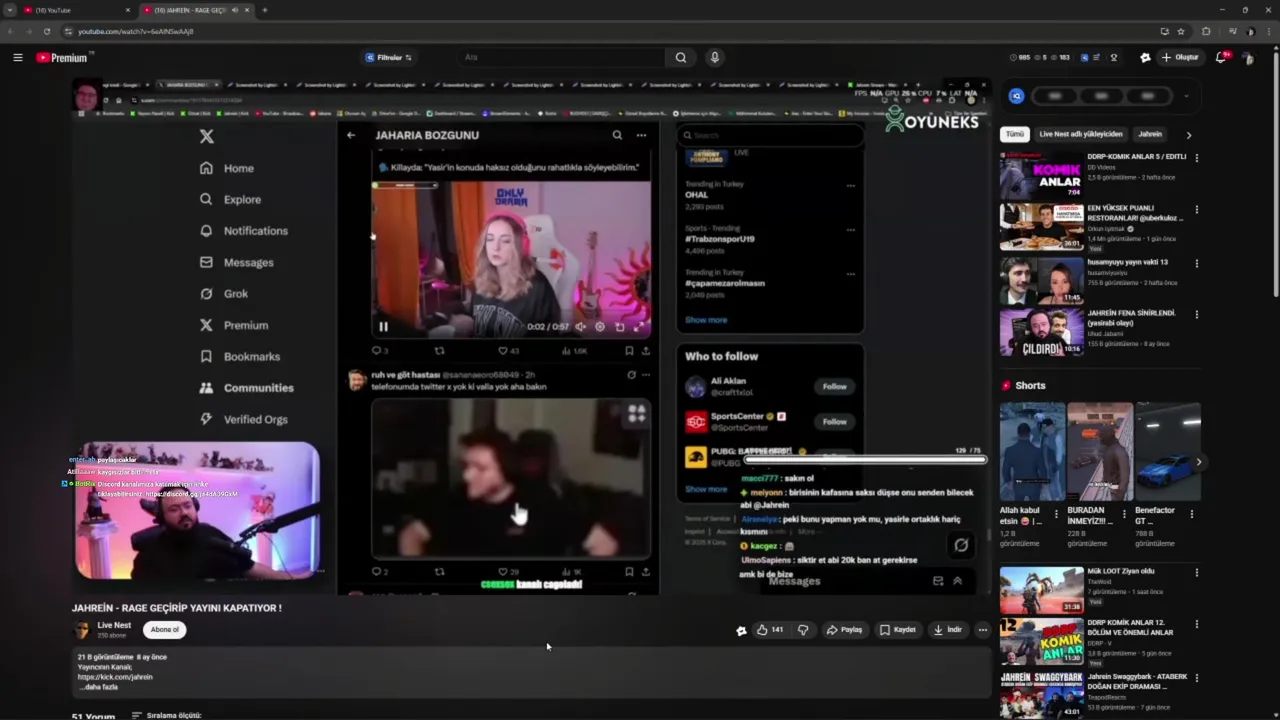Open the Chrome three-dot menu
This screenshot has width=1280, height=720.
click(x=1268, y=31)
